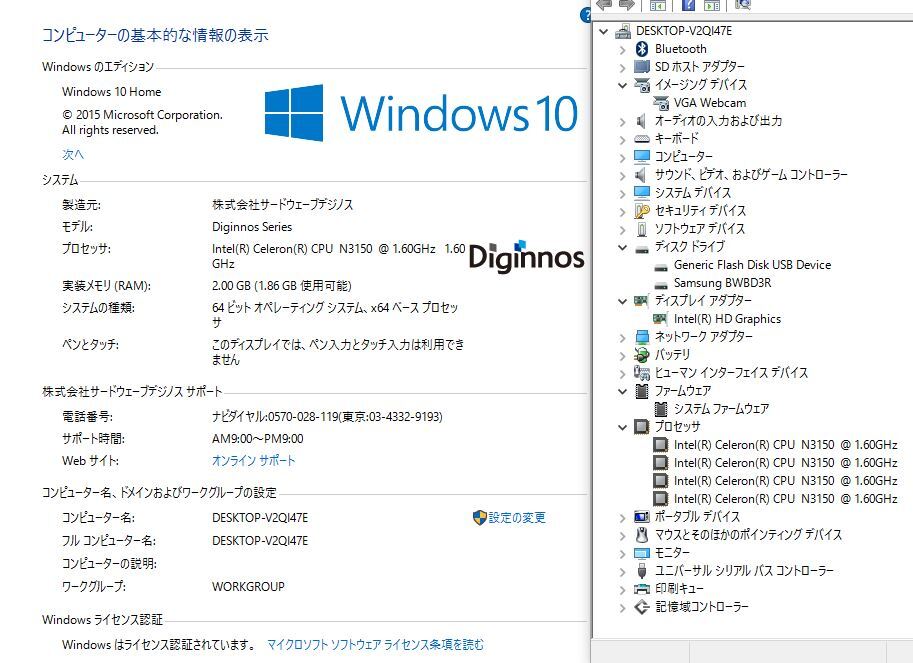Click the Device Manager forward arrow

(626, 5)
